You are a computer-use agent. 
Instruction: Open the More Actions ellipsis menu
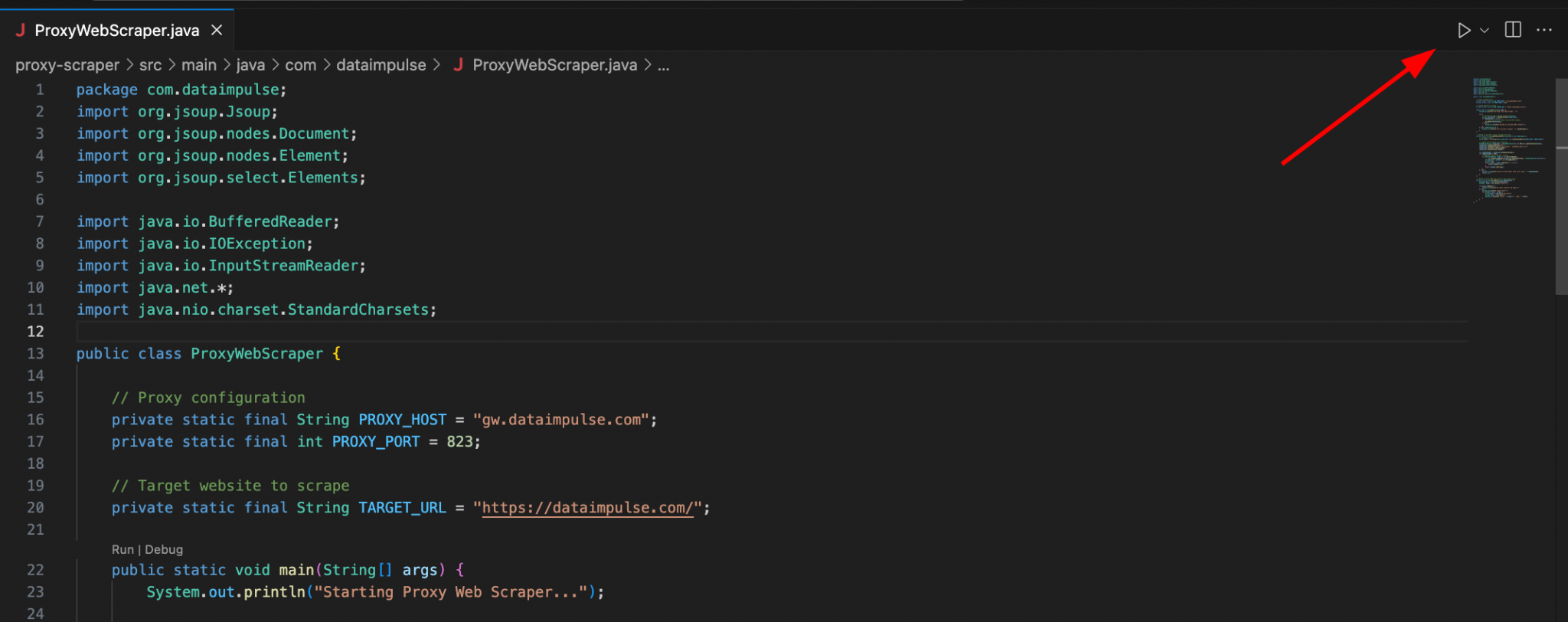(x=1544, y=30)
